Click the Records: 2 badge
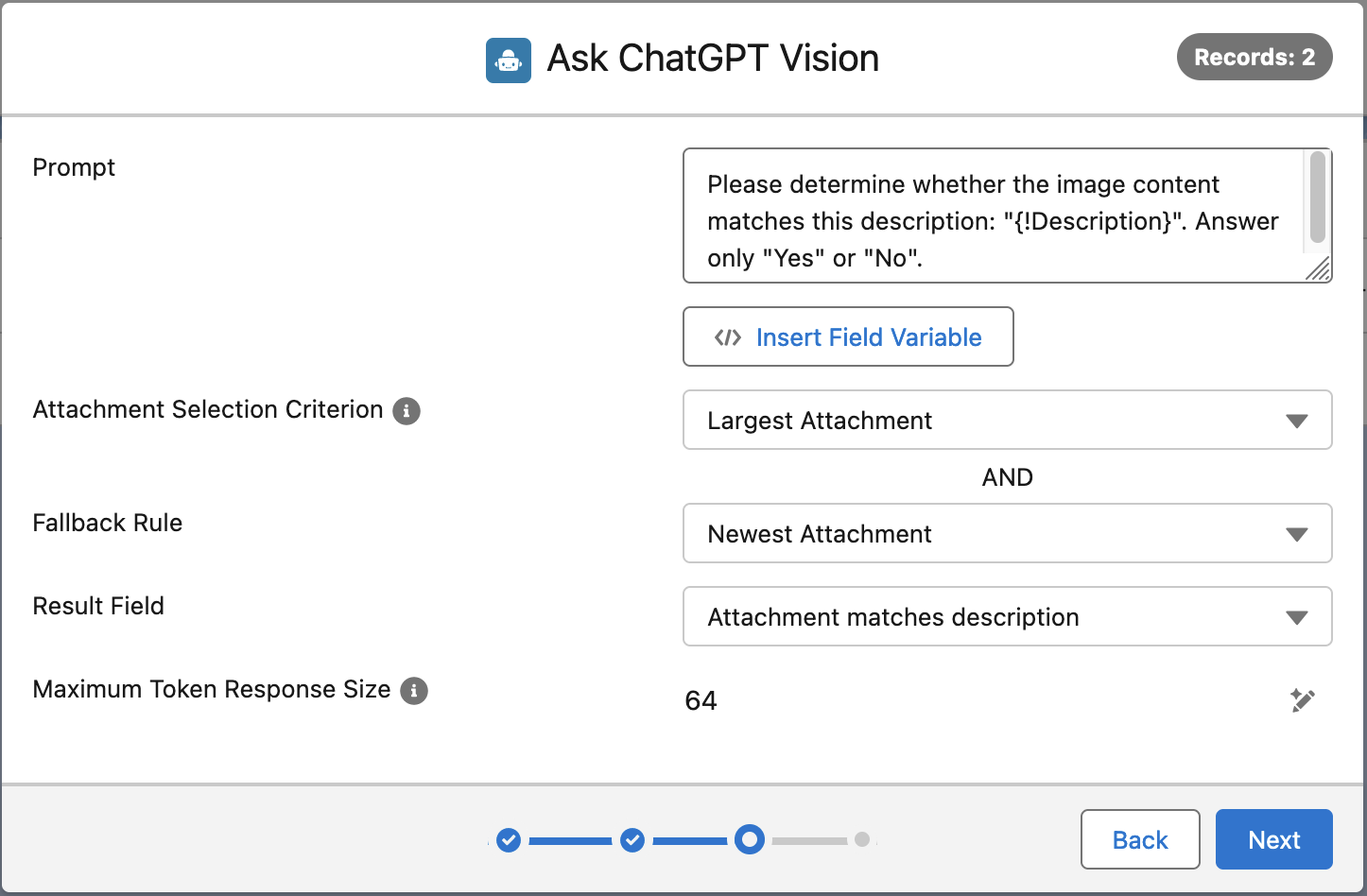 click(1255, 57)
